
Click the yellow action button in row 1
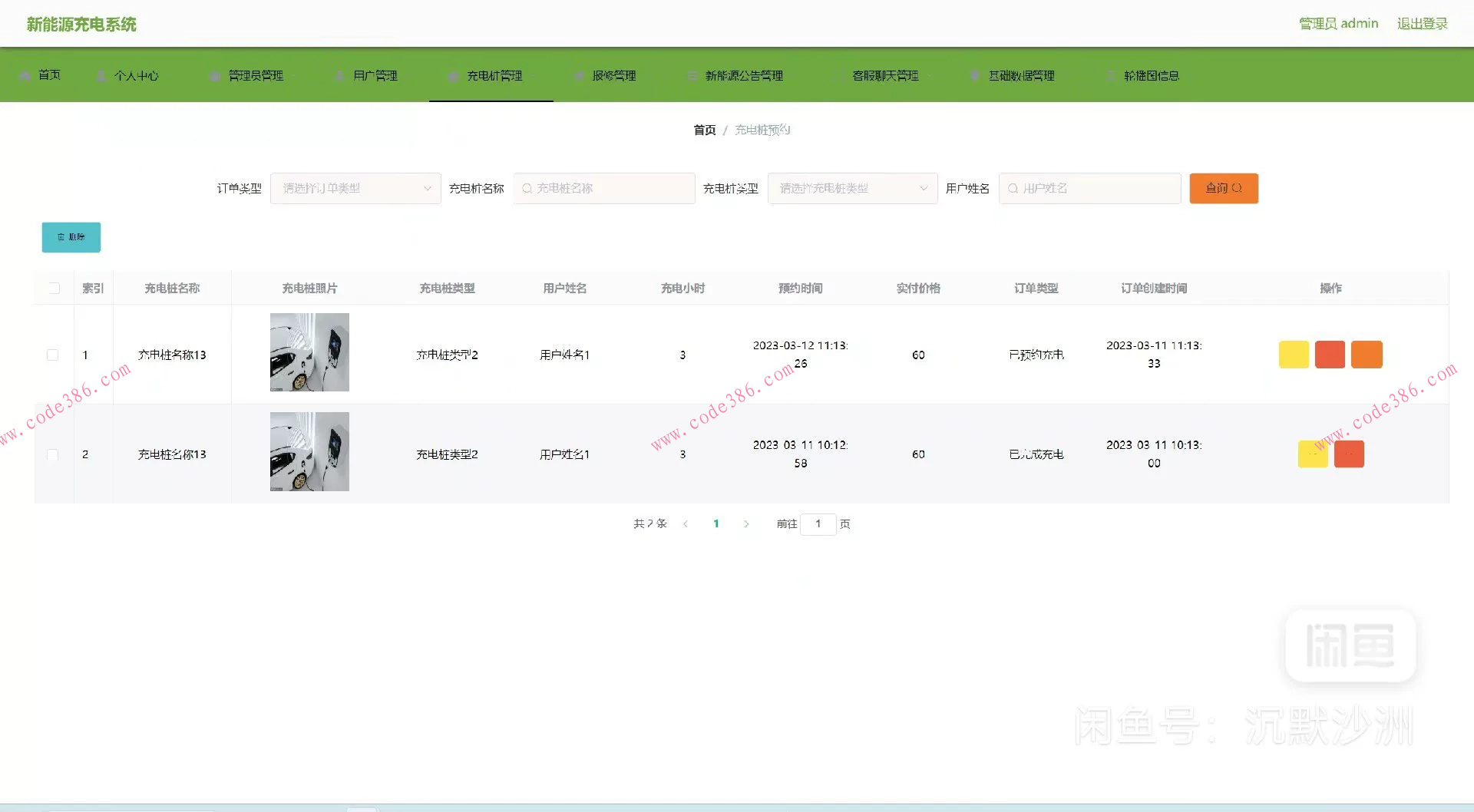coord(1294,355)
